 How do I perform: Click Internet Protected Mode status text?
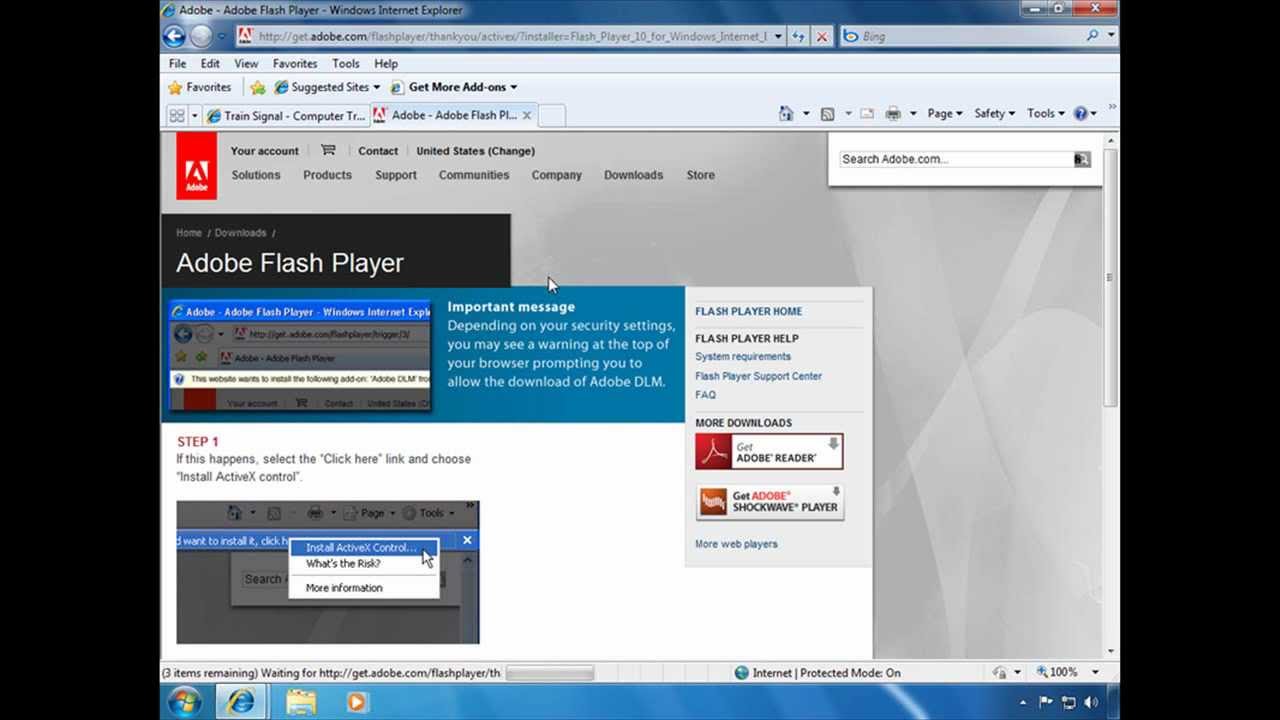[826, 673]
